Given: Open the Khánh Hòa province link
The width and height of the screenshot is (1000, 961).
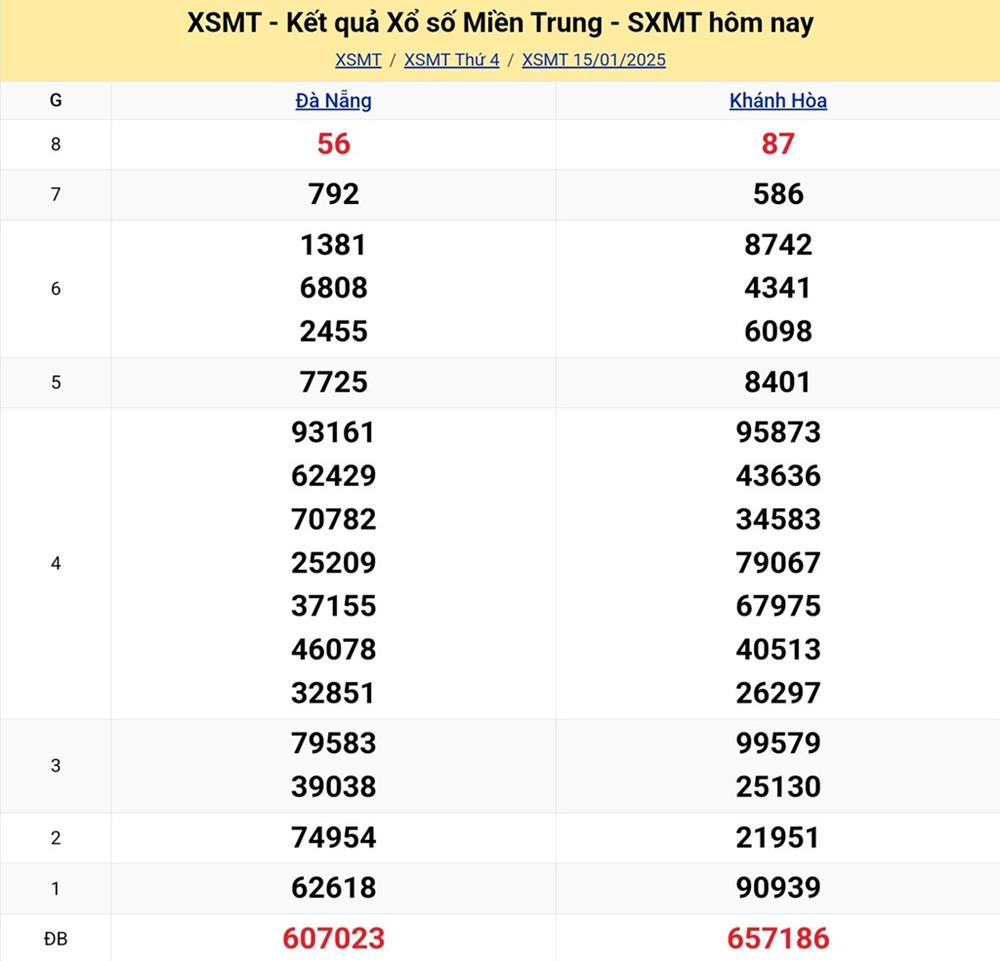Looking at the screenshot, I should pyautogui.click(x=778, y=101).
